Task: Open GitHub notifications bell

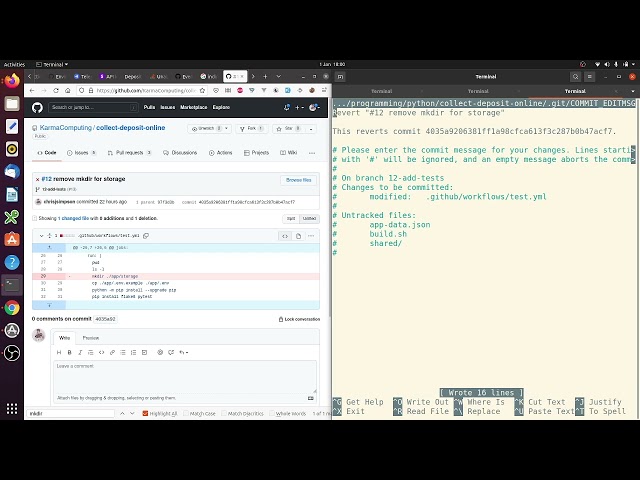Action: coord(287,107)
